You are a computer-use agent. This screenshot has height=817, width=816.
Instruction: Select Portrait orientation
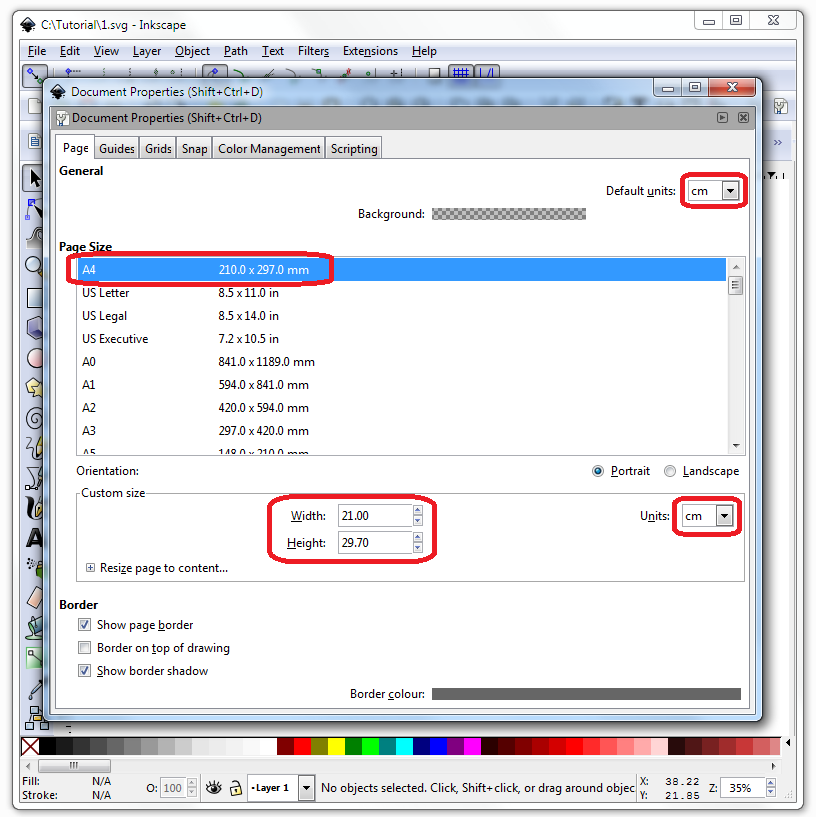coord(598,471)
